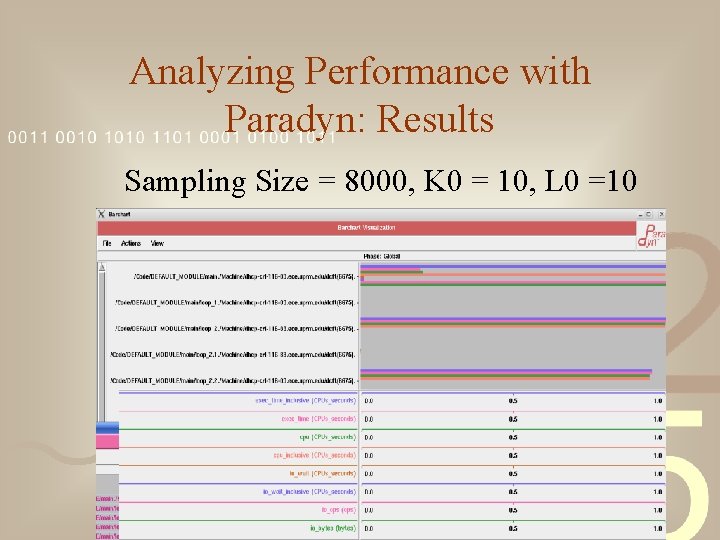Open the Actions menu

[131, 243]
